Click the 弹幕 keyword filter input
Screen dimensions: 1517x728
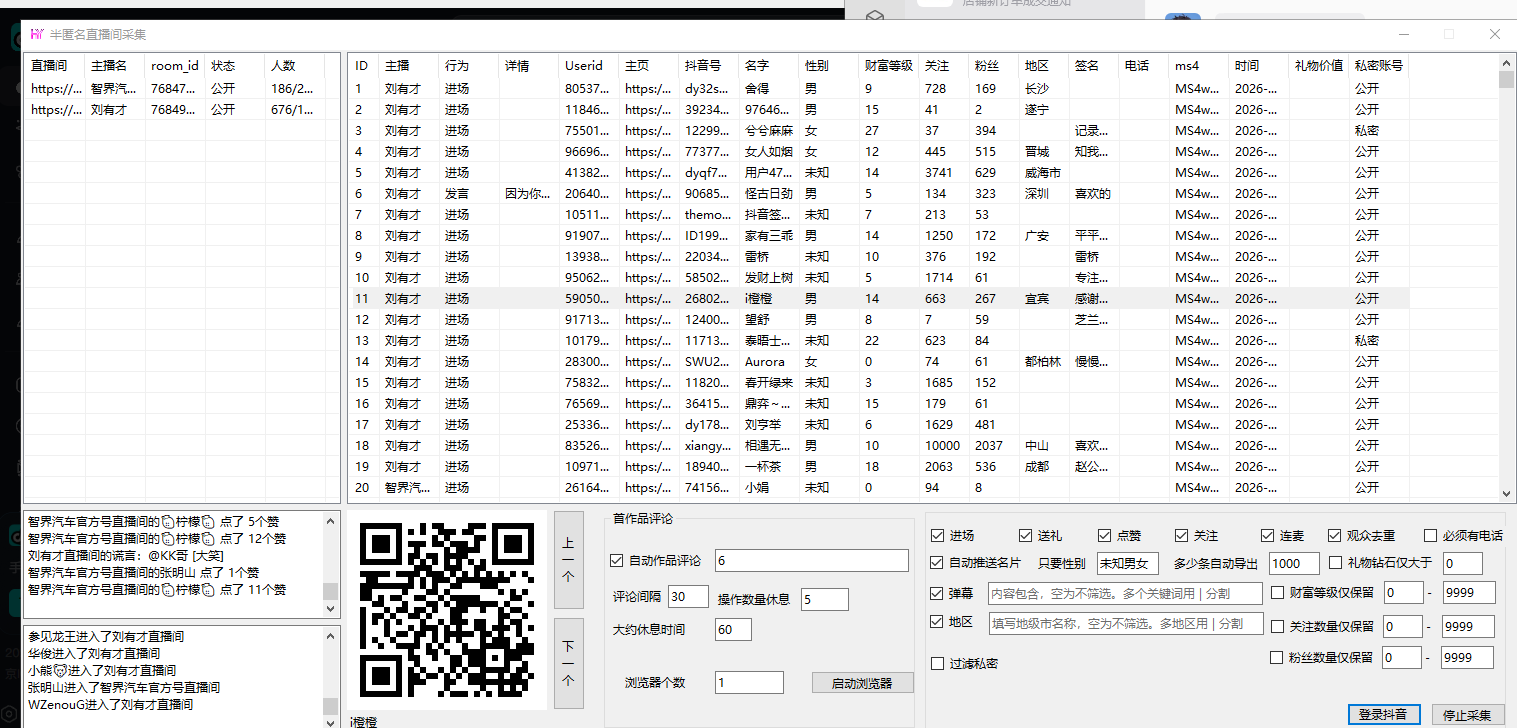tap(1125, 594)
